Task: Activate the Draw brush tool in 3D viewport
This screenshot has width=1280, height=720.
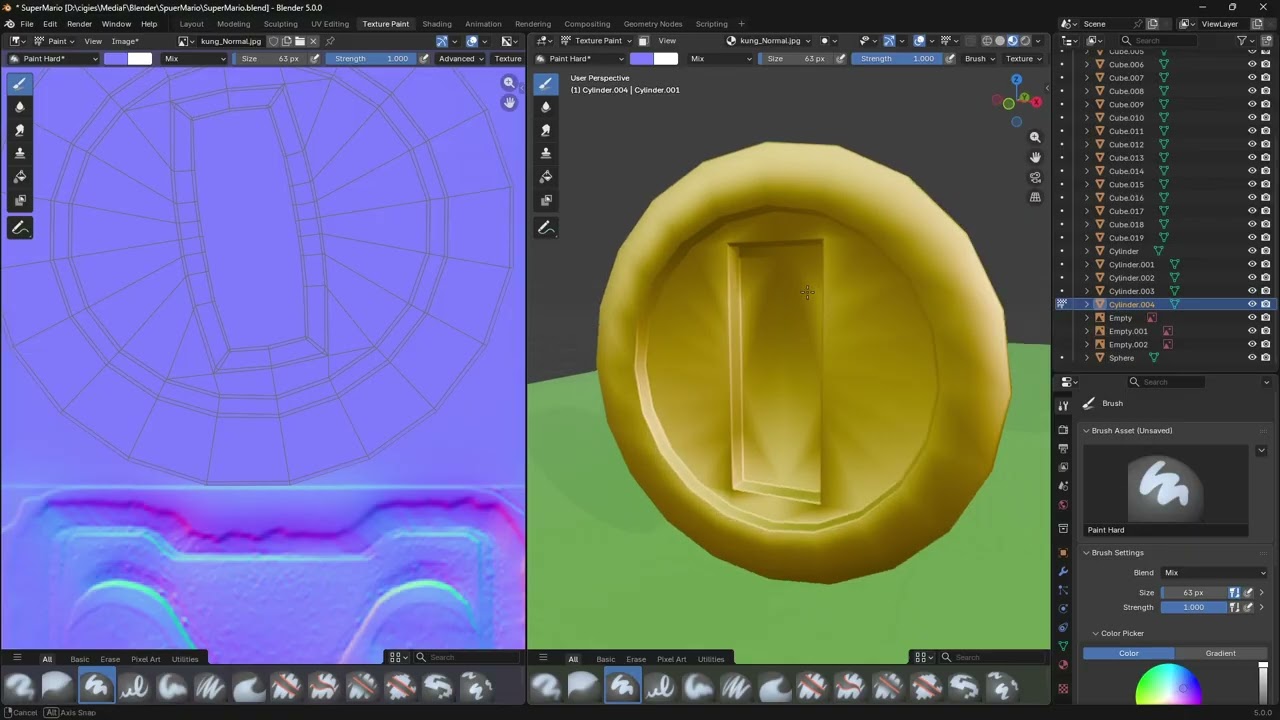Action: (546, 84)
